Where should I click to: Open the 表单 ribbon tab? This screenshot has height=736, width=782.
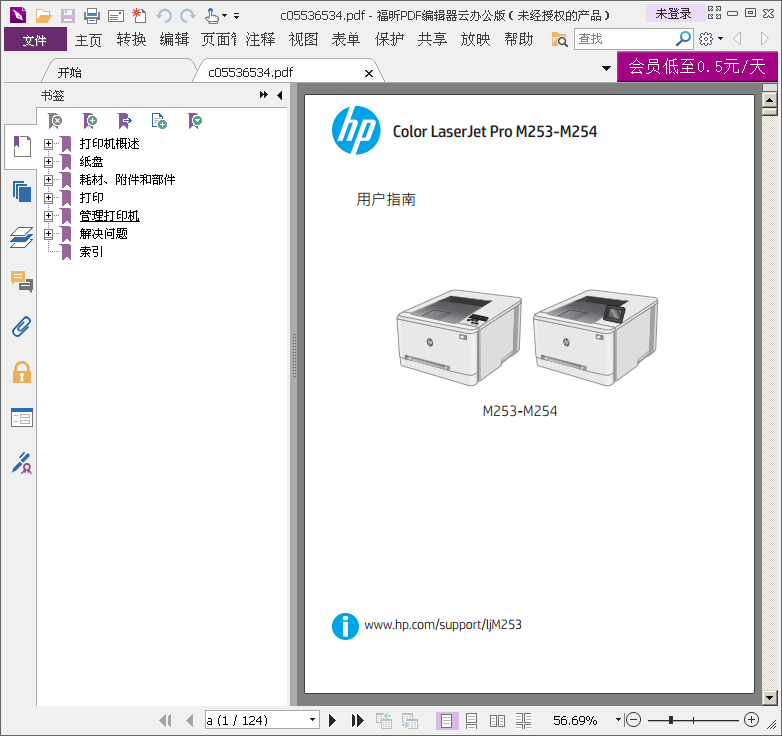coord(346,39)
